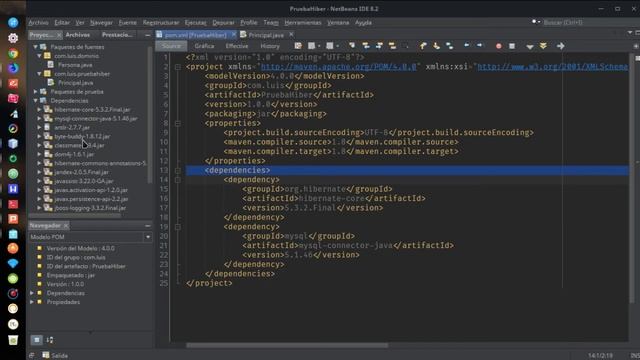Expand the Dependencias node in the Navegador
640x360 pixels.
point(32,293)
